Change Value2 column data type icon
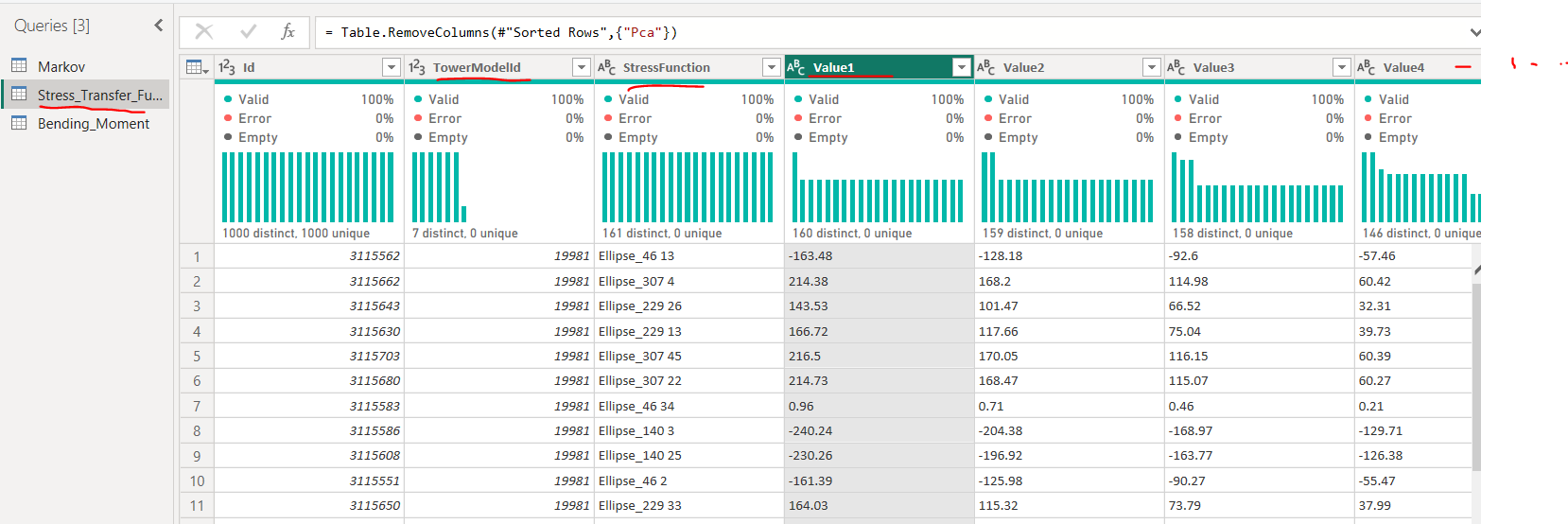The image size is (1568, 524). click(x=986, y=67)
